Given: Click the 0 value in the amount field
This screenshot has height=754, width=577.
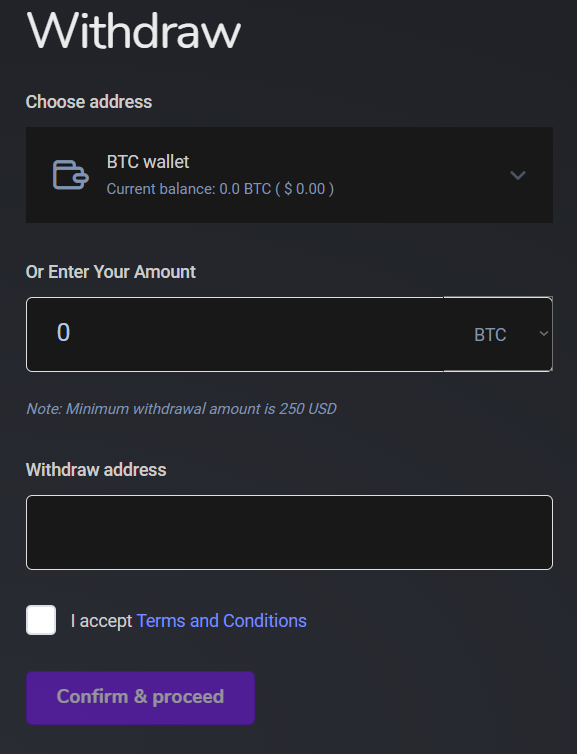Looking at the screenshot, I should point(63,332).
